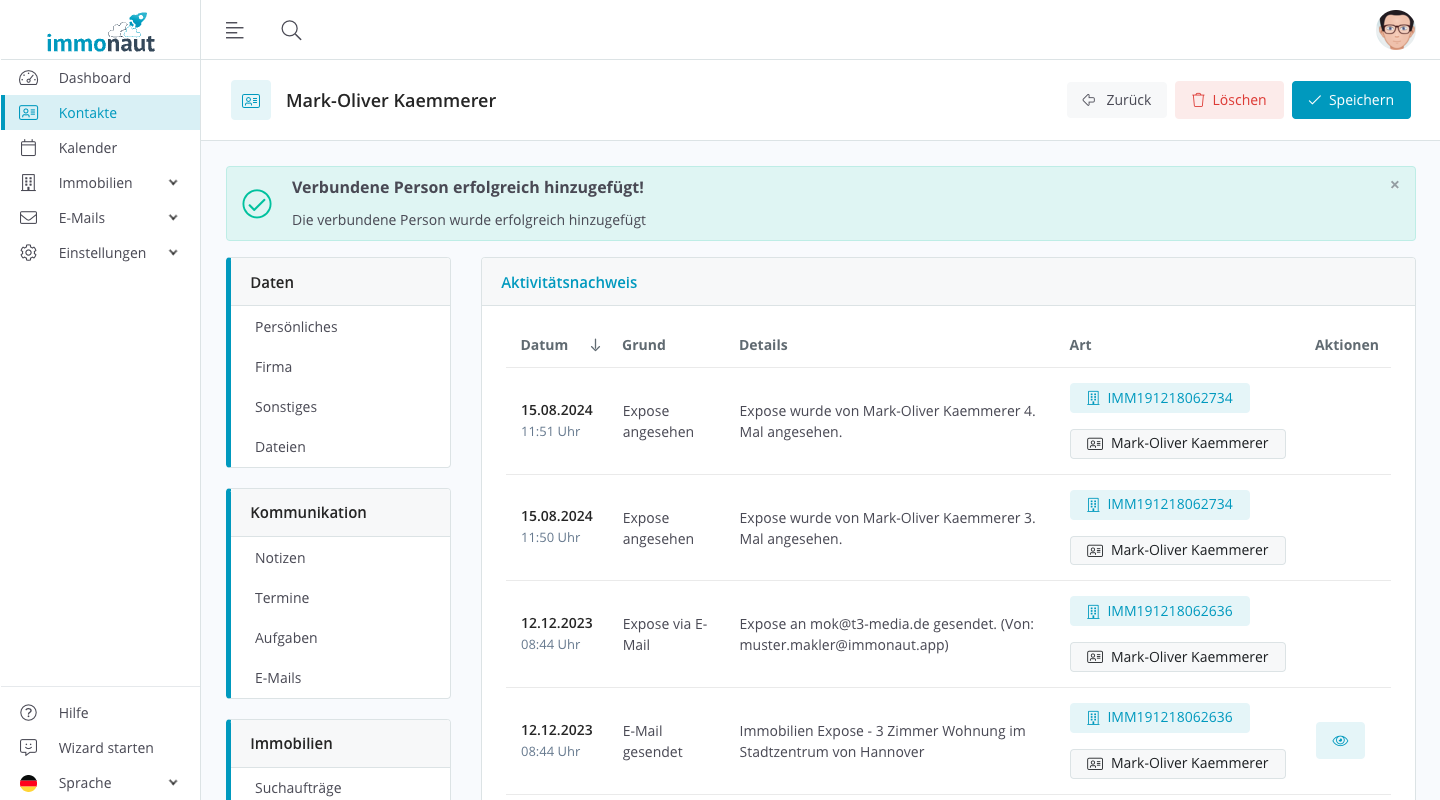Save the contact with Speichern
This screenshot has width=1440, height=800.
click(1350, 100)
